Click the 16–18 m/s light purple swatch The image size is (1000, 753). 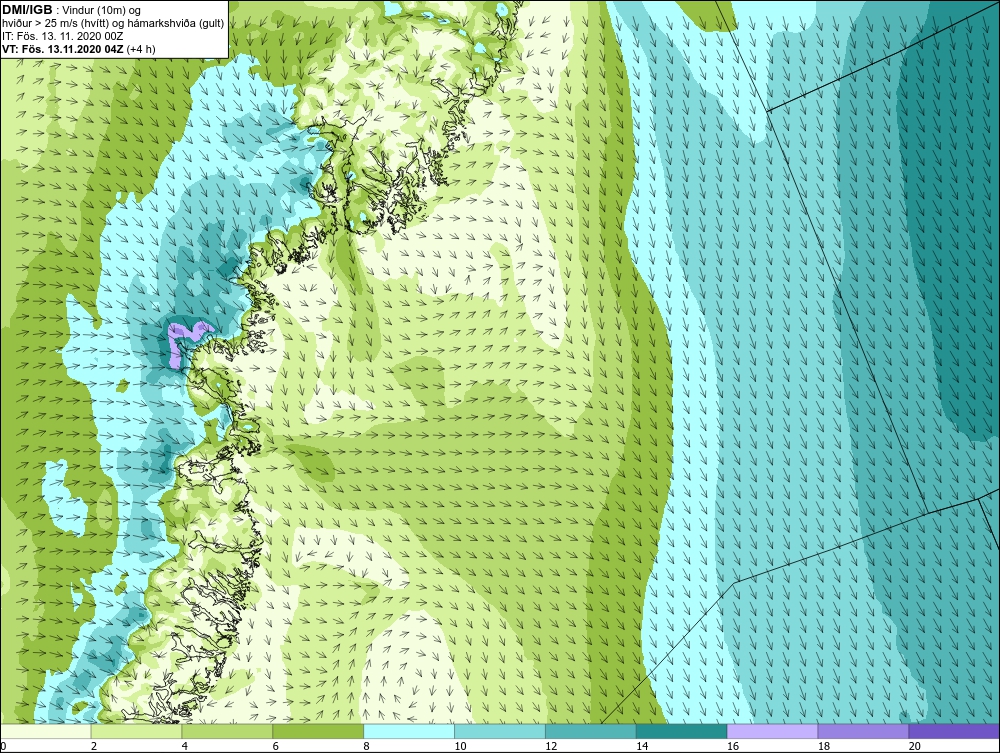pos(772,731)
